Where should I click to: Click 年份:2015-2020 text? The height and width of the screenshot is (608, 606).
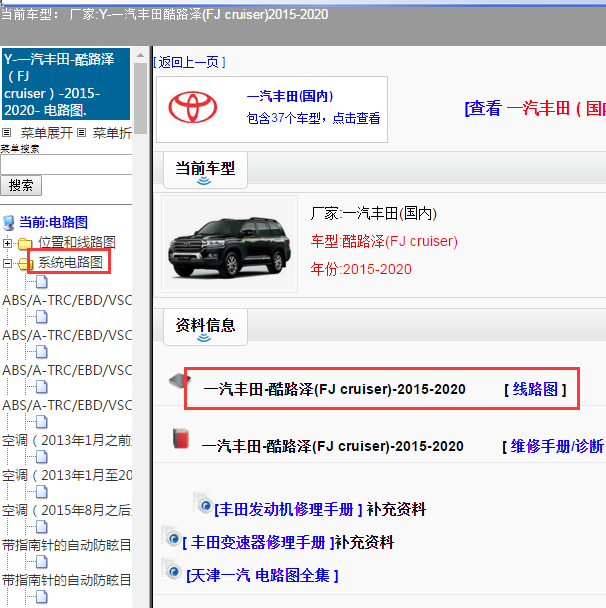pos(361,269)
